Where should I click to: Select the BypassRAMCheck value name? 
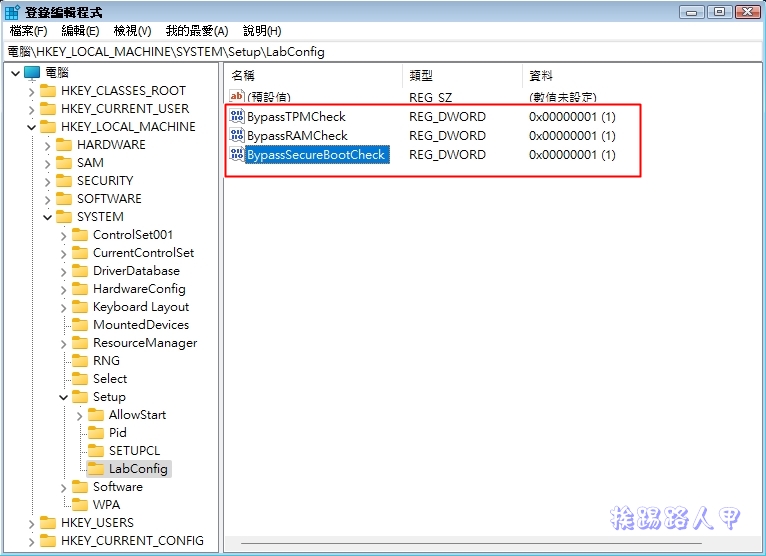tap(298, 136)
